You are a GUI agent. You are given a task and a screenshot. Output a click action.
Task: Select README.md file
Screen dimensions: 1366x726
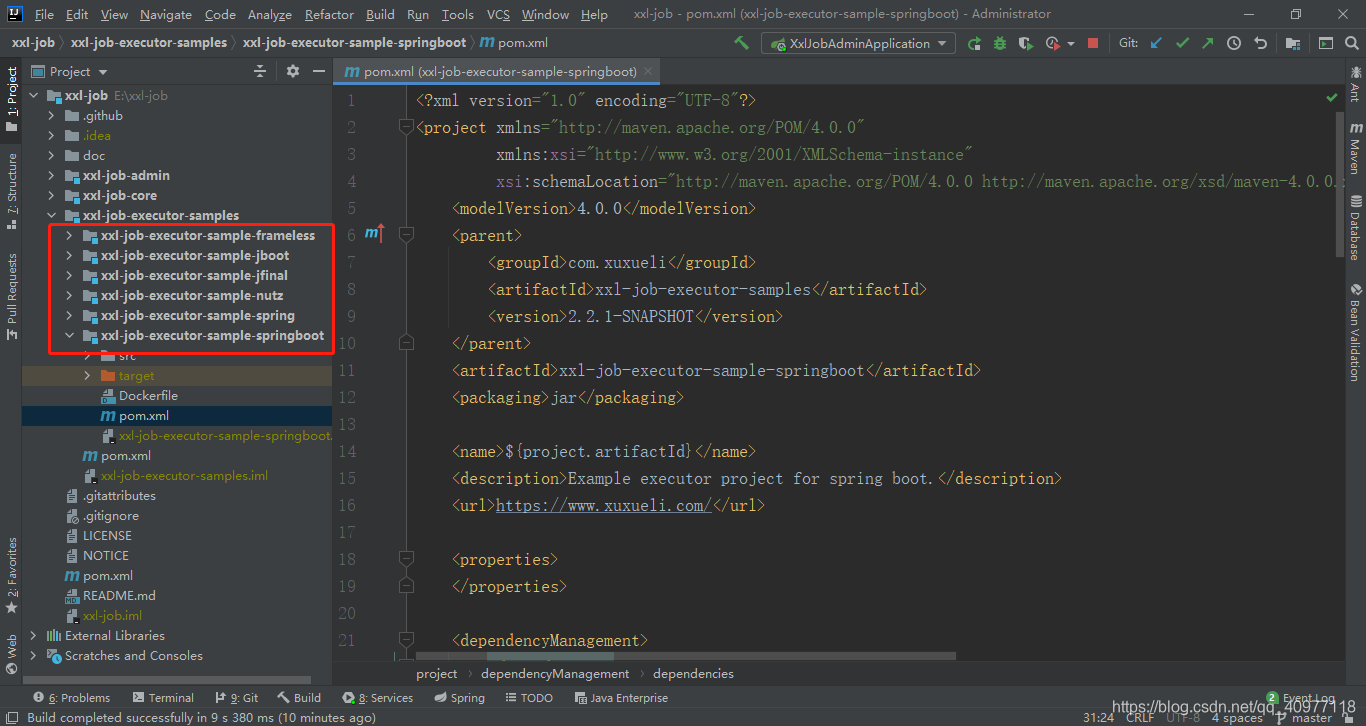119,595
